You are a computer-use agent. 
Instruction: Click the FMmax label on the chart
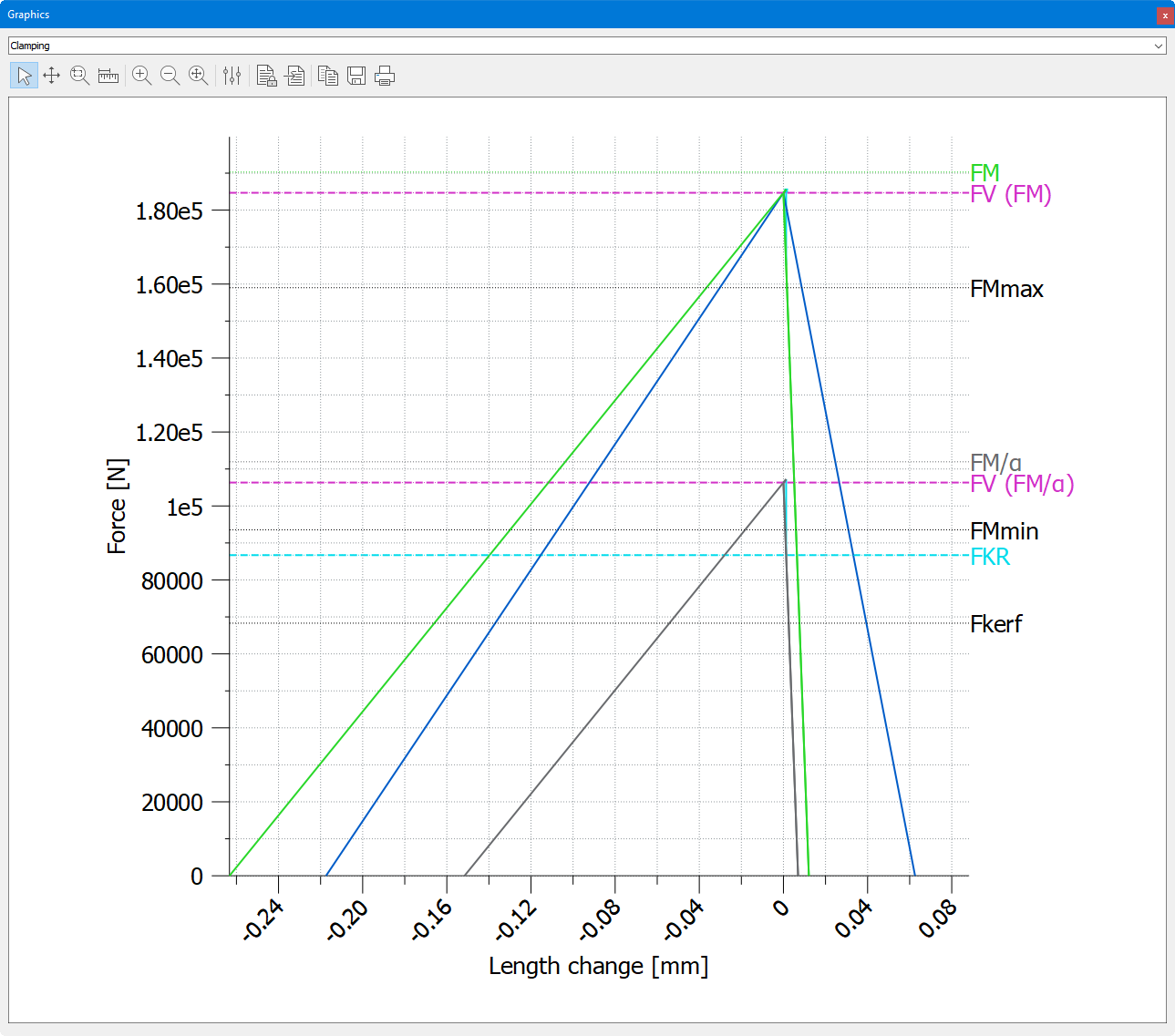[x=1006, y=289]
